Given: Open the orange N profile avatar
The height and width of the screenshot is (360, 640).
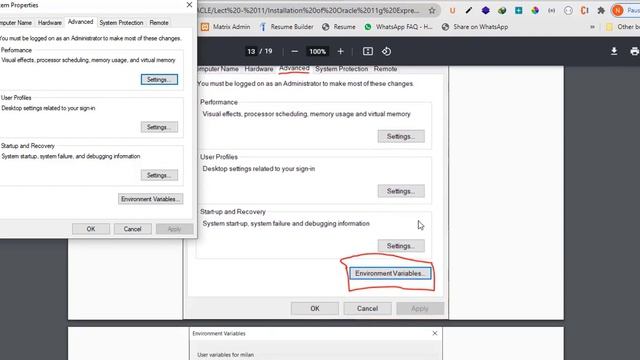Looking at the screenshot, I should tap(618, 11).
